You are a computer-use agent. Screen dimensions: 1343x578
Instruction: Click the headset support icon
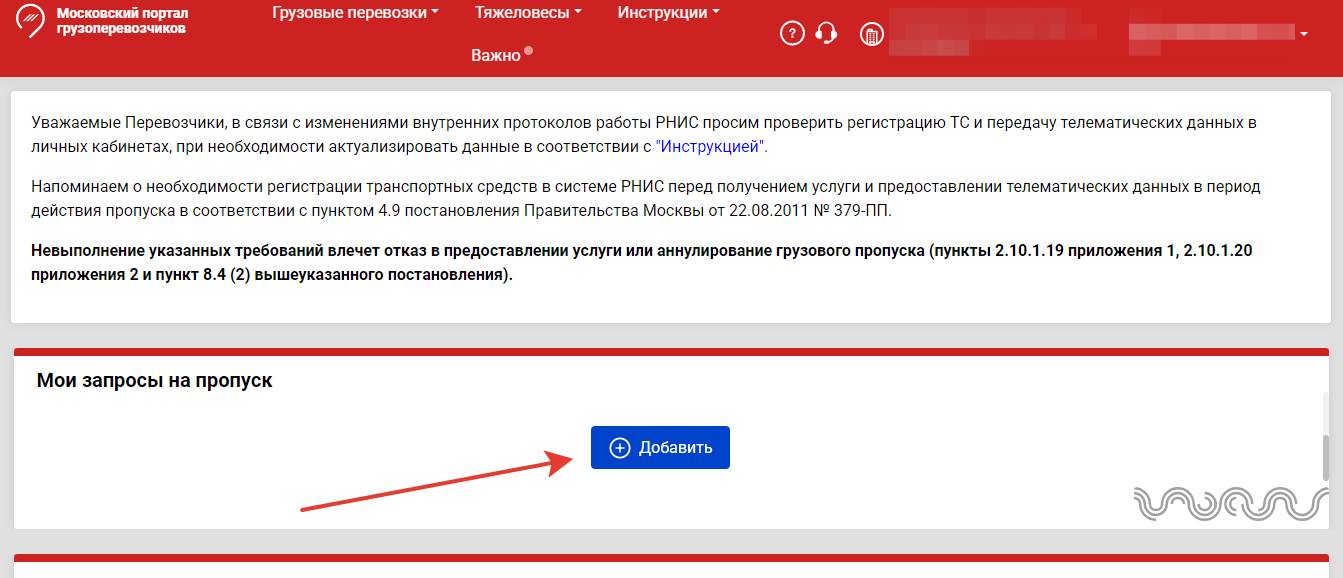point(826,34)
